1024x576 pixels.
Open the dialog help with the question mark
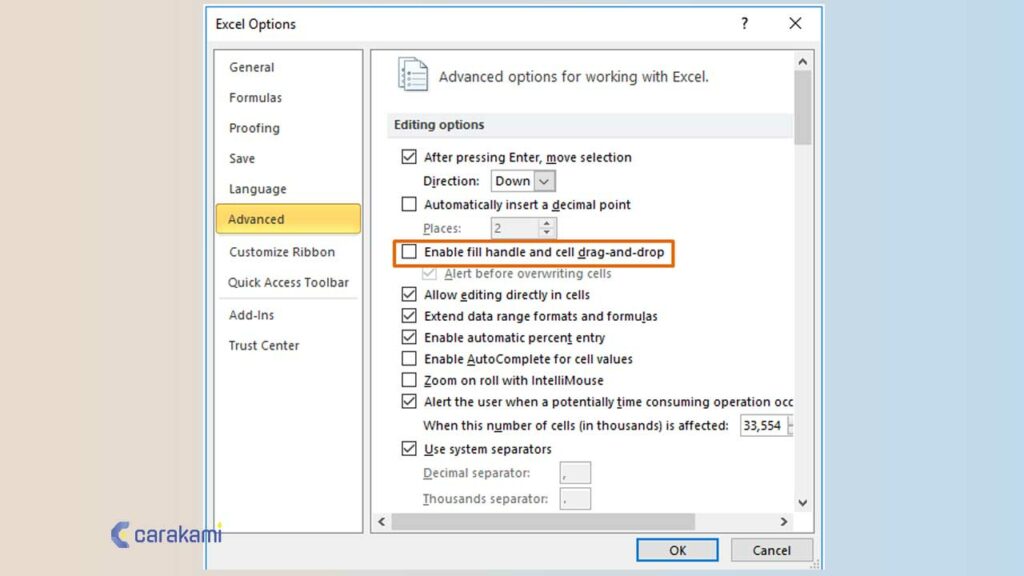pos(744,23)
